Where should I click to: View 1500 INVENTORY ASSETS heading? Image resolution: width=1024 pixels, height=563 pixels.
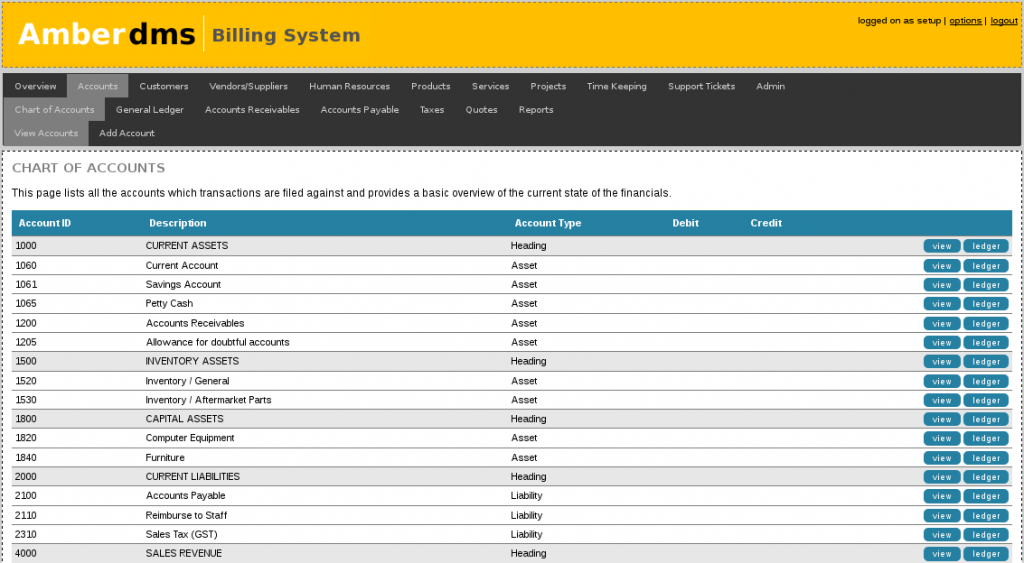(x=942, y=361)
